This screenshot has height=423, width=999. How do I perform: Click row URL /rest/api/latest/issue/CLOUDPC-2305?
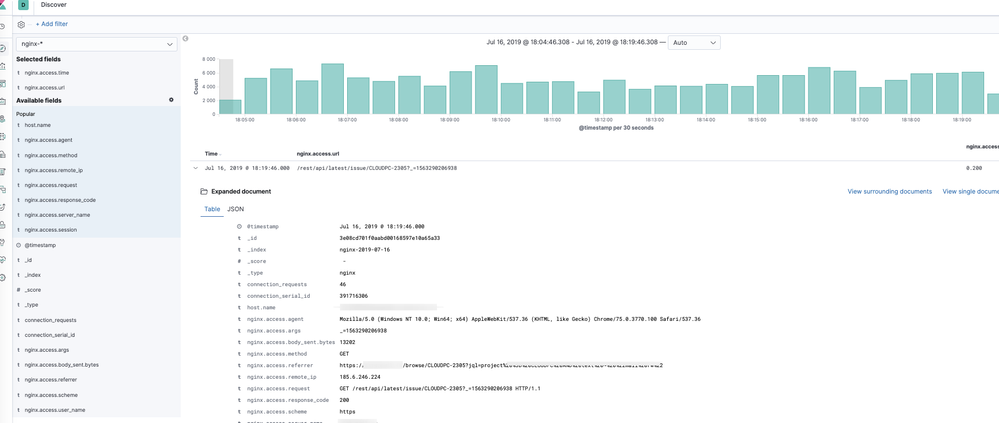pyautogui.click(x=377, y=168)
